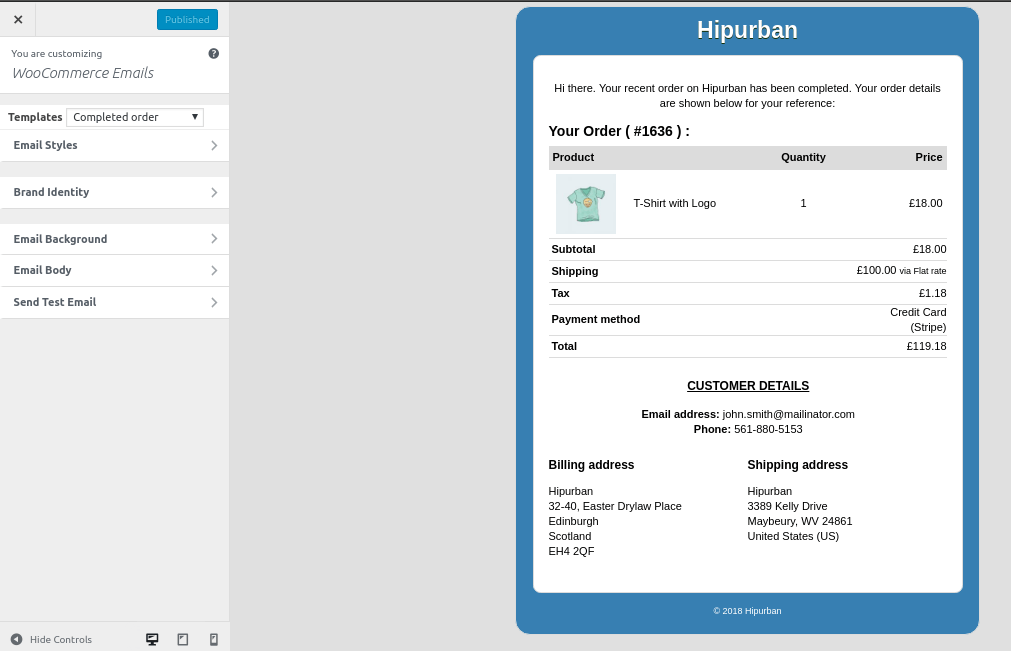Screen dimensions: 1011x651
Task: Click the Tax value £1.18
Action: coord(932,293)
